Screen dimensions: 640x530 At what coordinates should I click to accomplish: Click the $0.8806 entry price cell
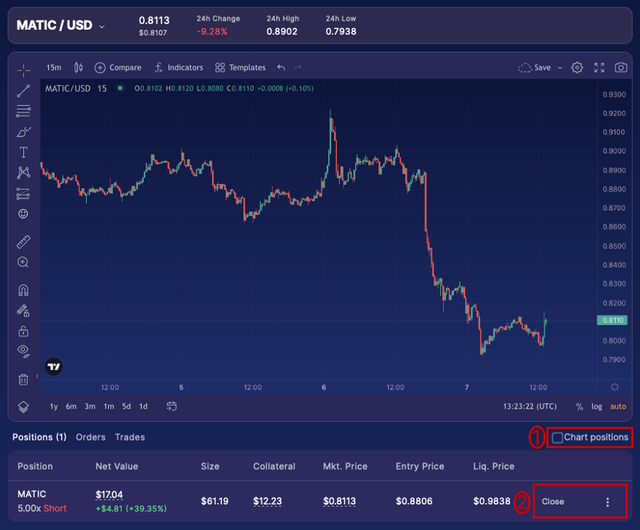point(414,501)
